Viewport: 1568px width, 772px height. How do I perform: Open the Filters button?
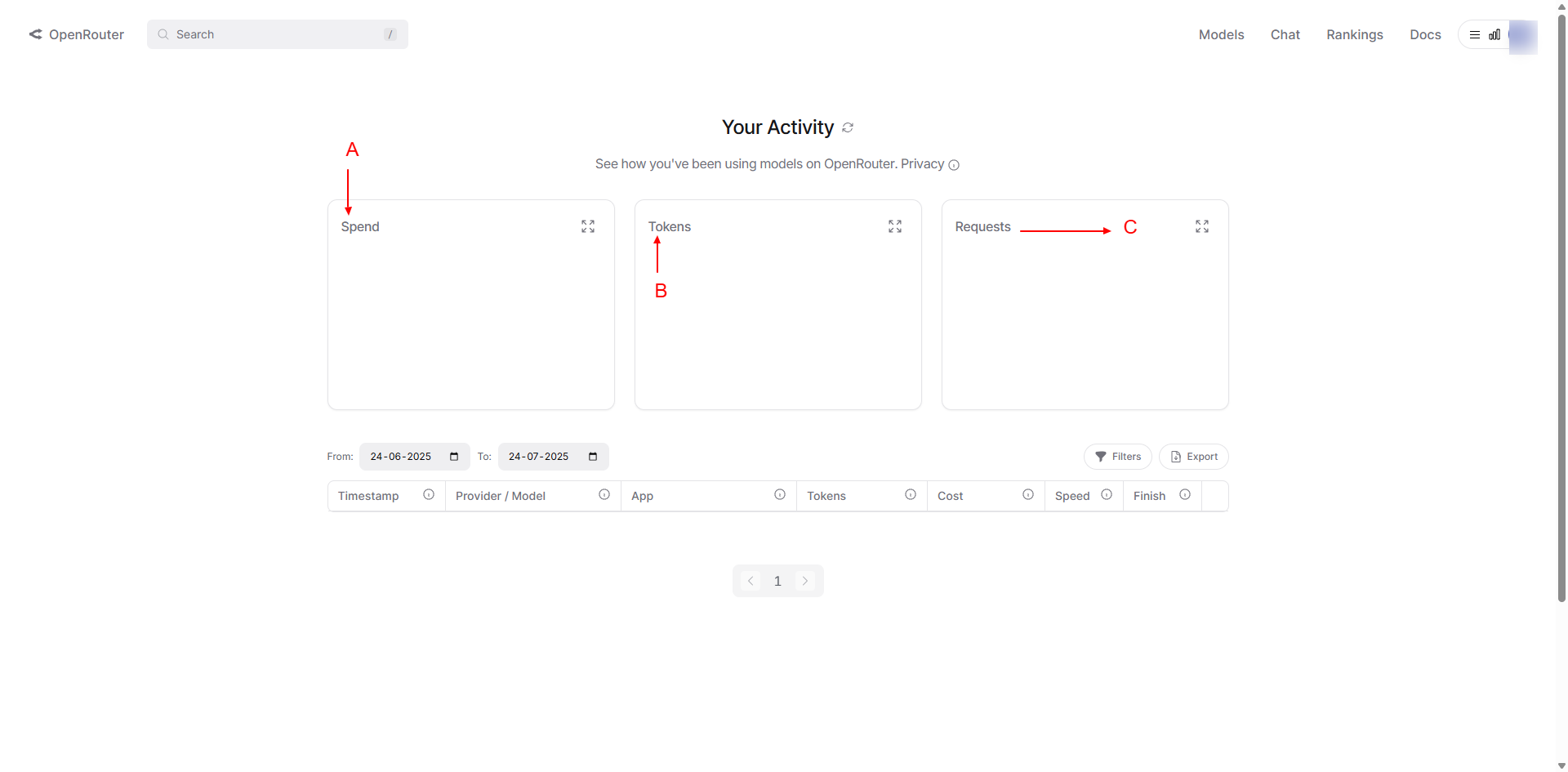pyautogui.click(x=1118, y=457)
